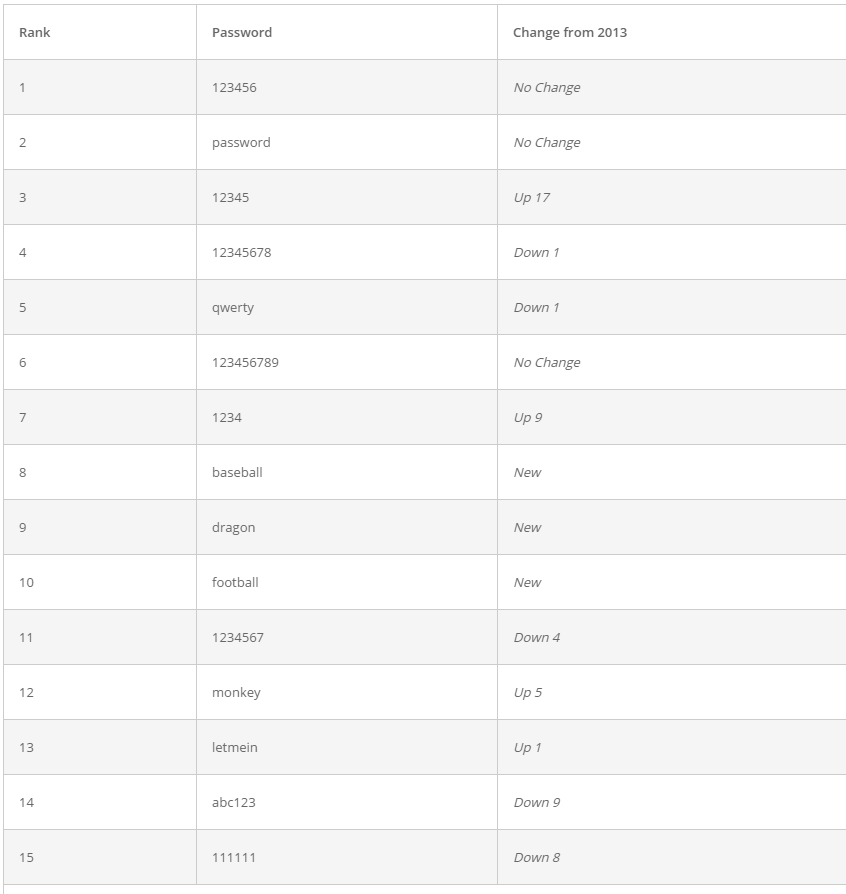846x894 pixels.
Task: Click the Up 9 change value
Action: [x=527, y=418]
